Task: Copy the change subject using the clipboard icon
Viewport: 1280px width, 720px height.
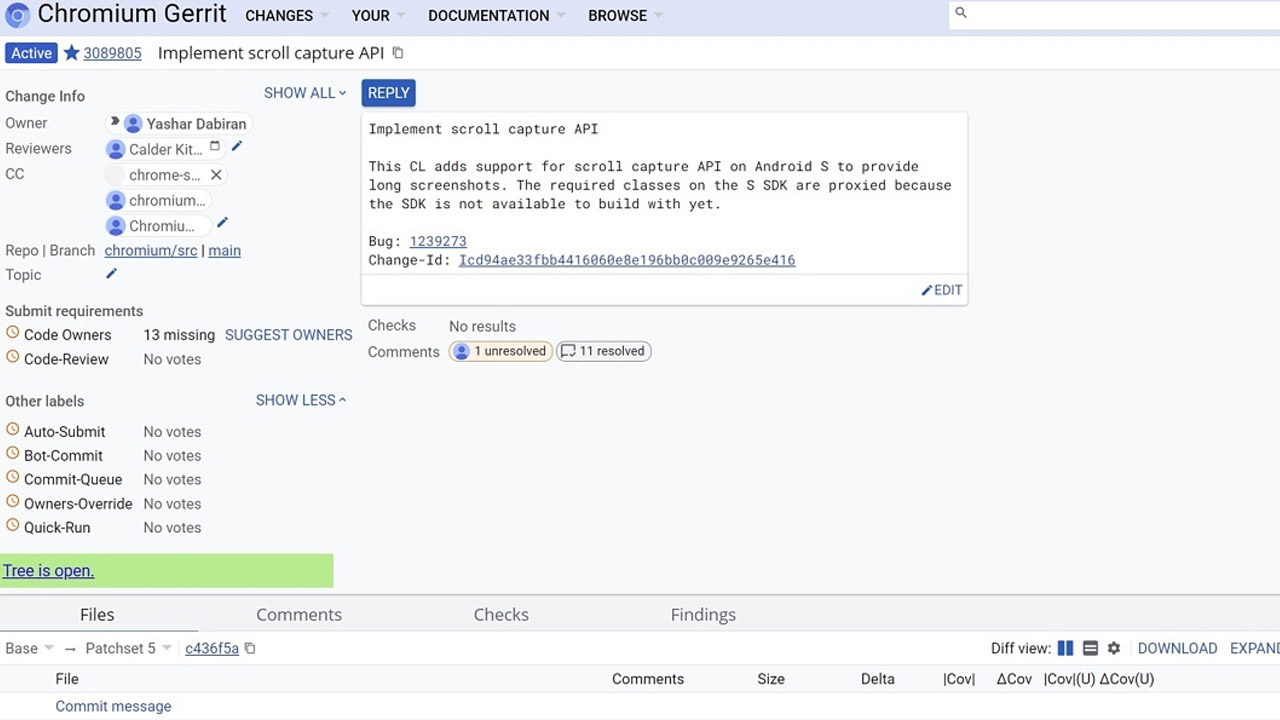Action: (x=398, y=53)
